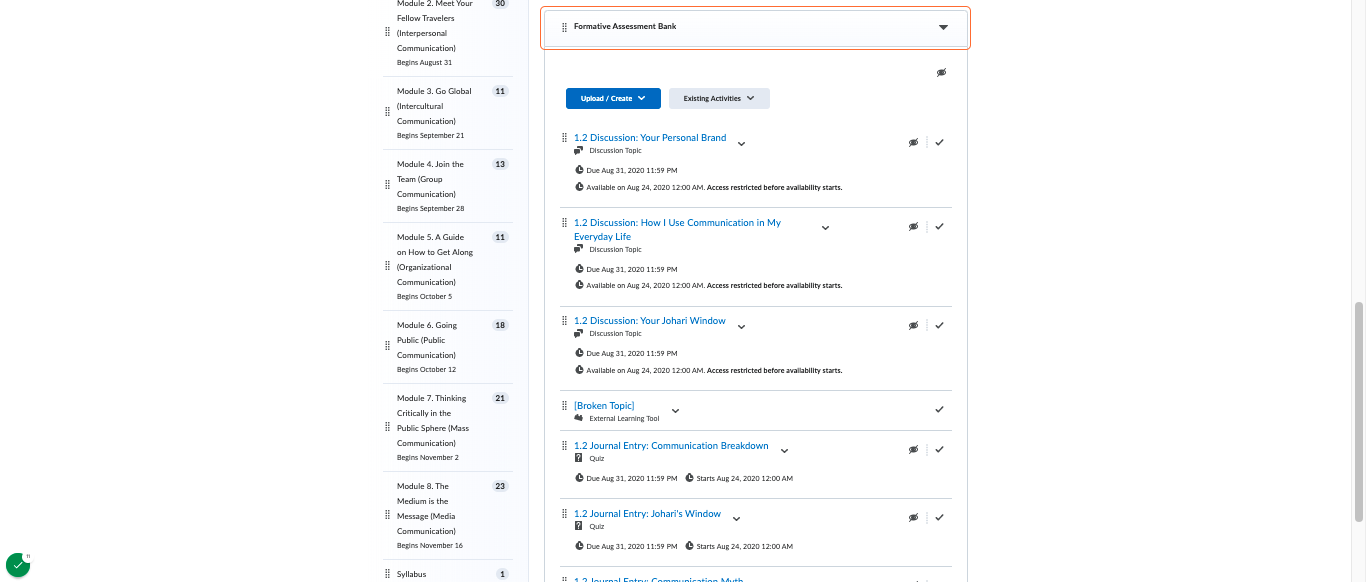Grab the Formative Assessment Bank drag handle
Viewport: 1366px width, 582px height.
click(x=564, y=27)
